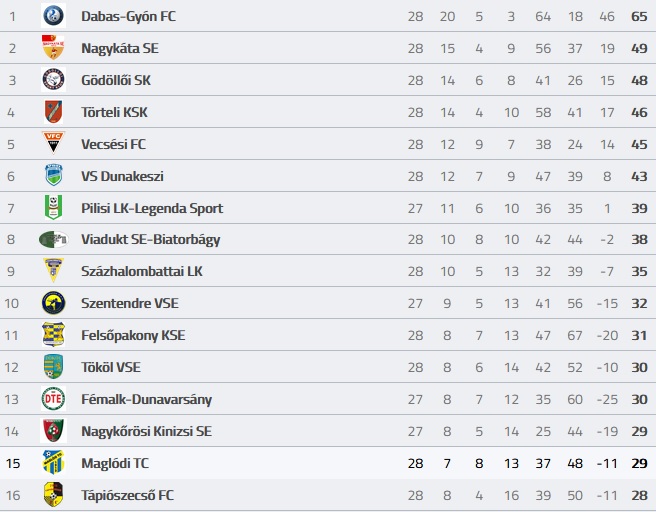Open the Felsőpakony KSE team page
This screenshot has height=512, width=656.
click(x=133, y=335)
